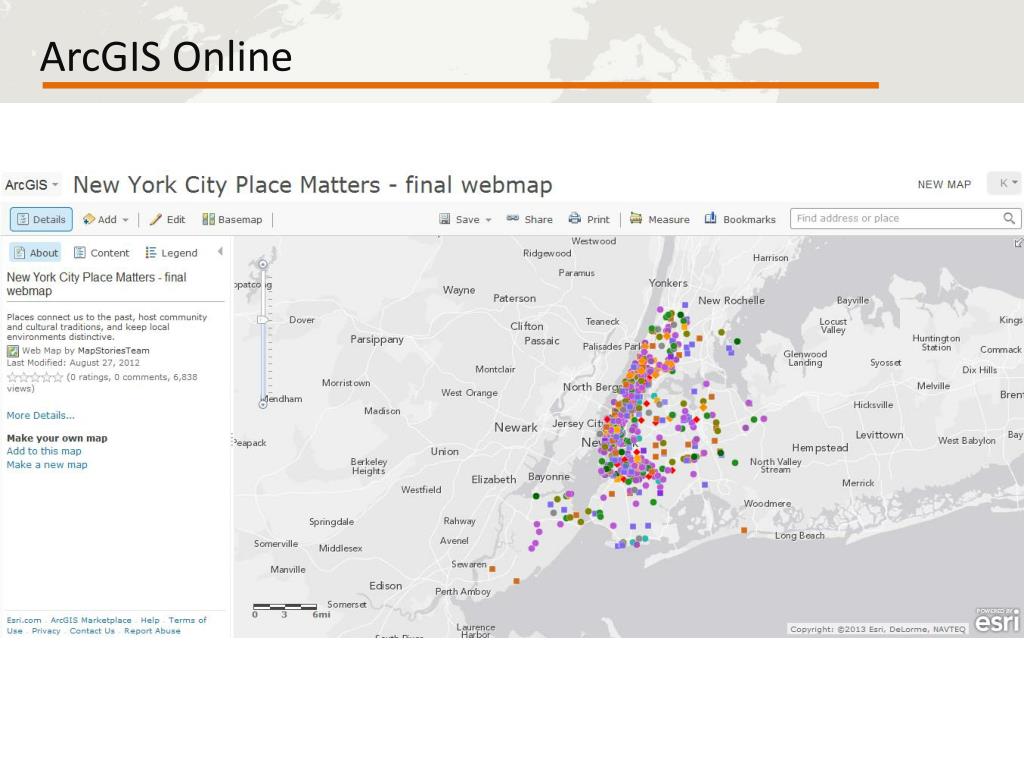Rate the map using the stars

35,377
